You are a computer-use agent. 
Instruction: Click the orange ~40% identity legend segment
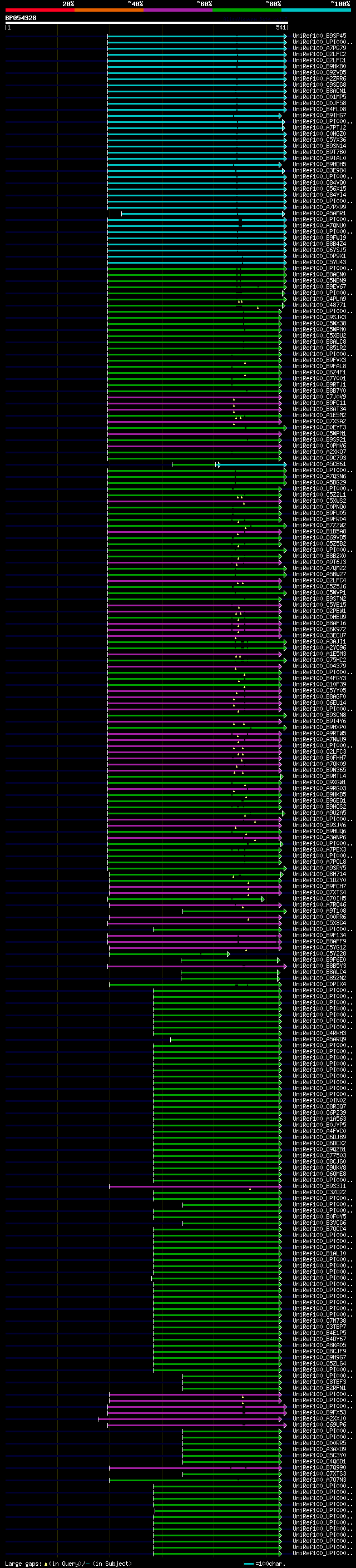point(109,10)
